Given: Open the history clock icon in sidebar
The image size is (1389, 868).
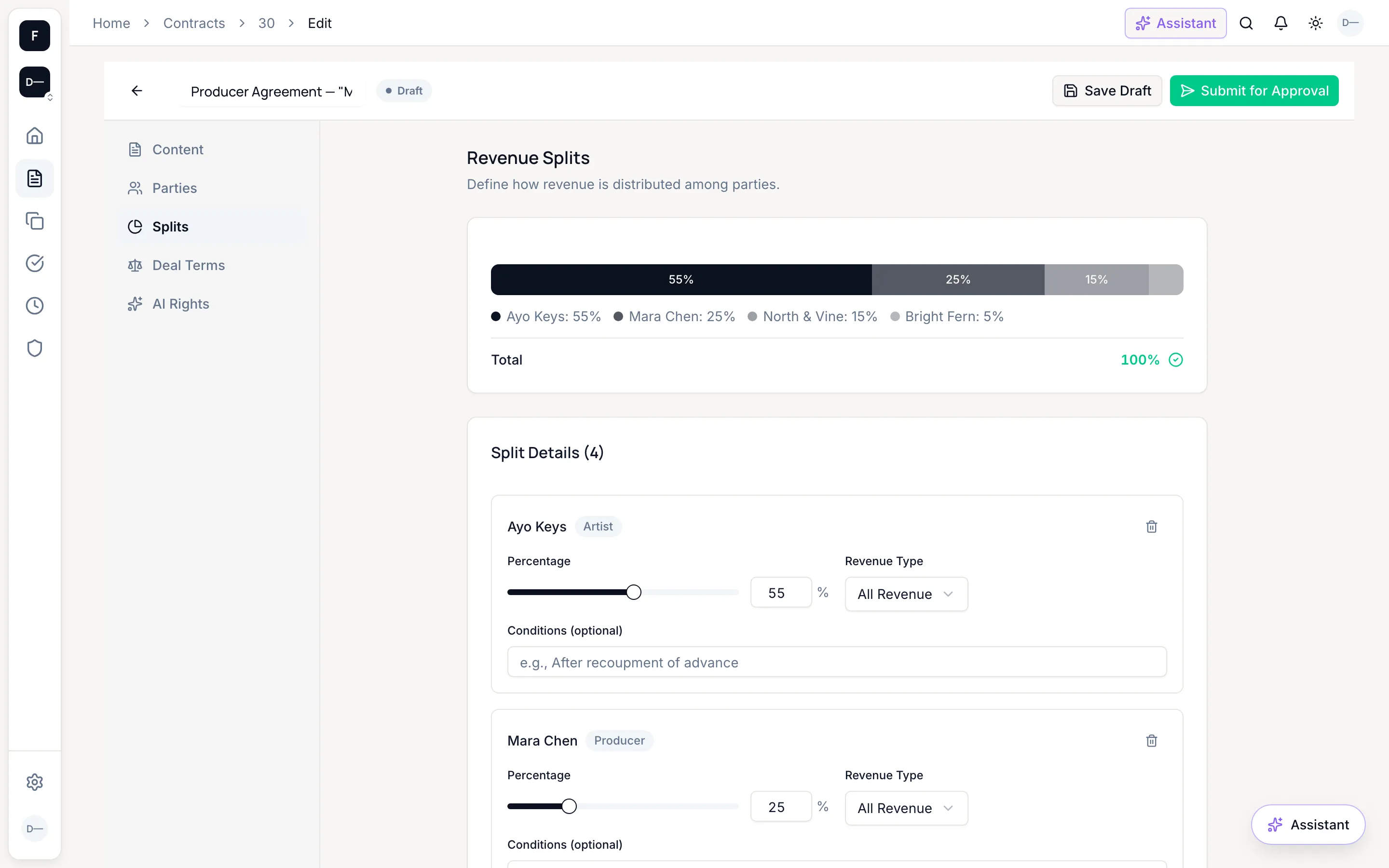Looking at the screenshot, I should [x=34, y=306].
